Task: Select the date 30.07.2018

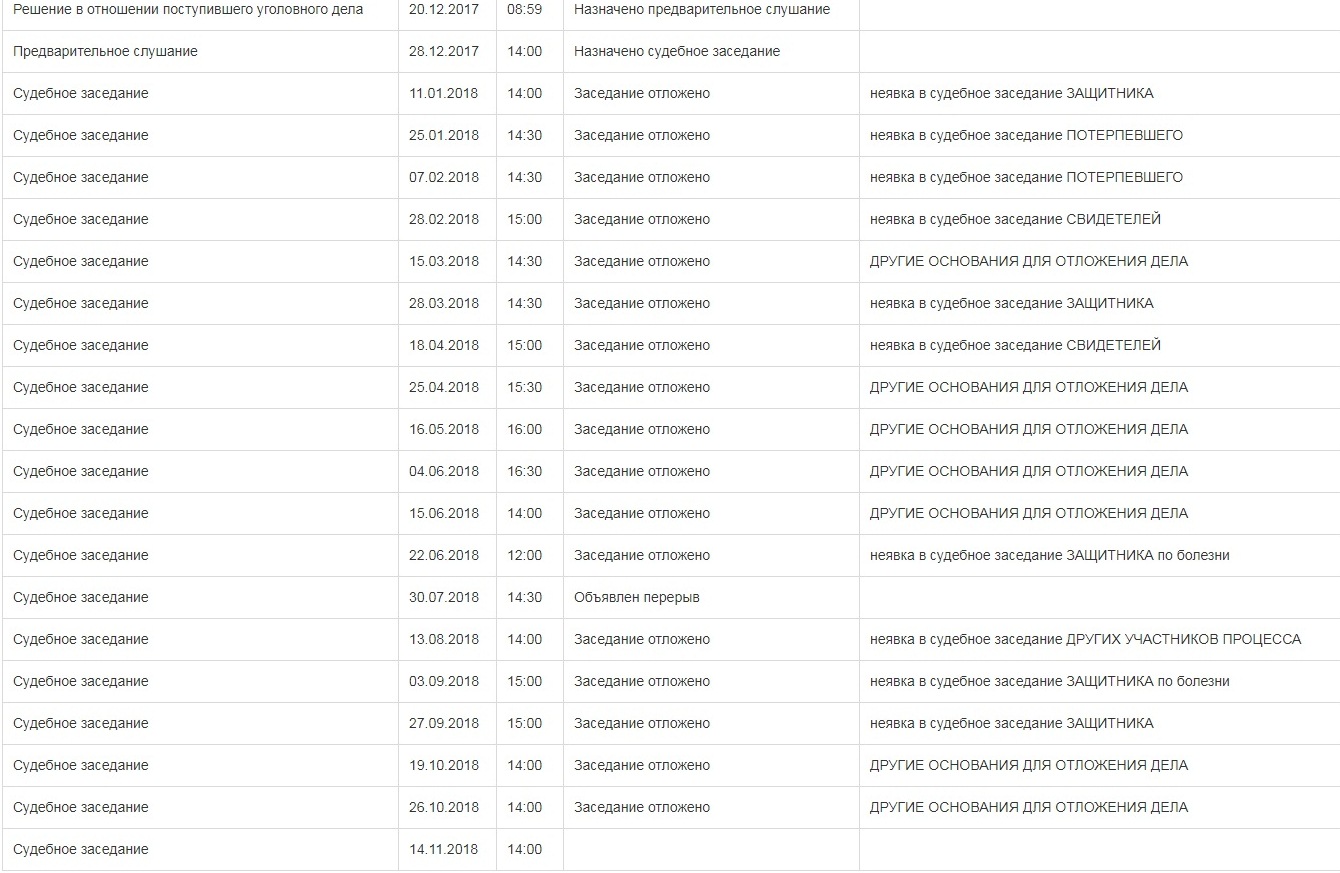Action: coord(444,597)
